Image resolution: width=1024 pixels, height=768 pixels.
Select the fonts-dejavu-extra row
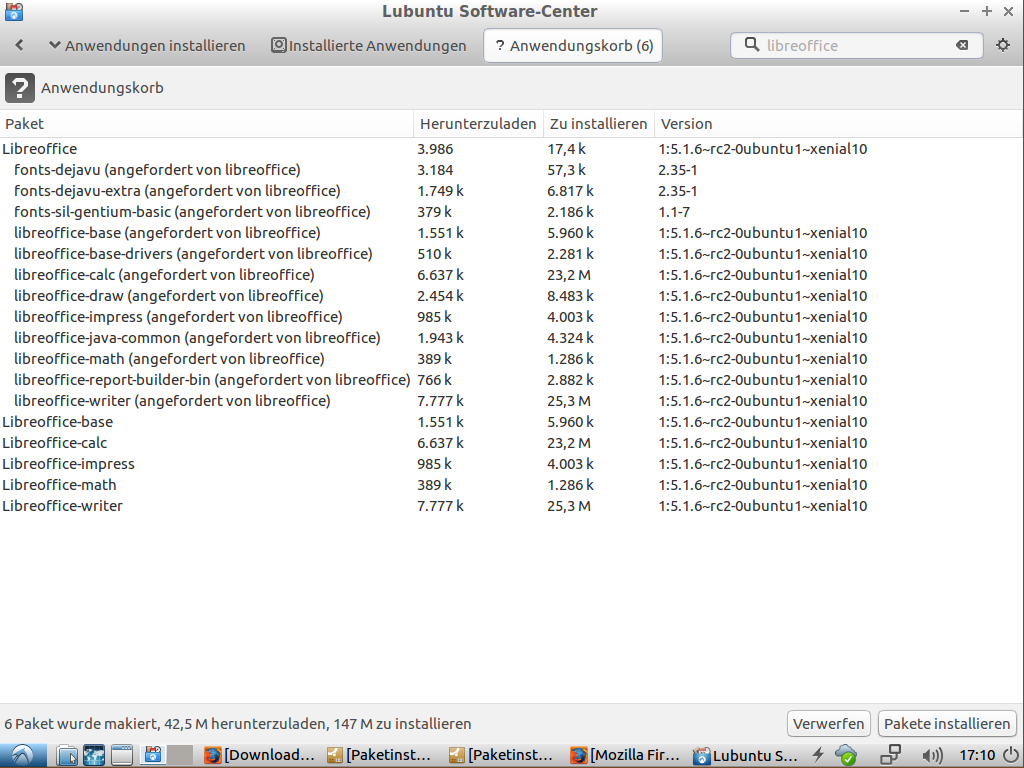coord(511,191)
